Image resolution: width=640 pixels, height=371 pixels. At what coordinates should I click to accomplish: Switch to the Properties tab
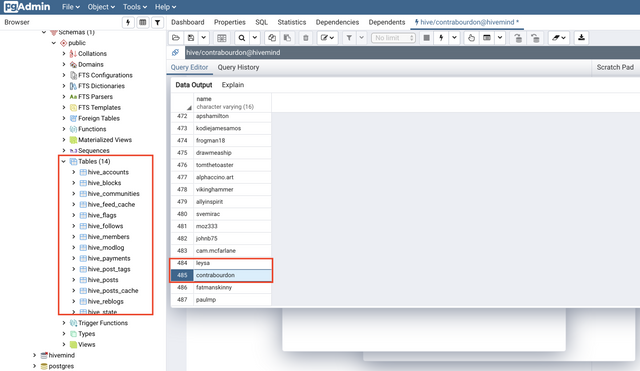[x=230, y=22]
